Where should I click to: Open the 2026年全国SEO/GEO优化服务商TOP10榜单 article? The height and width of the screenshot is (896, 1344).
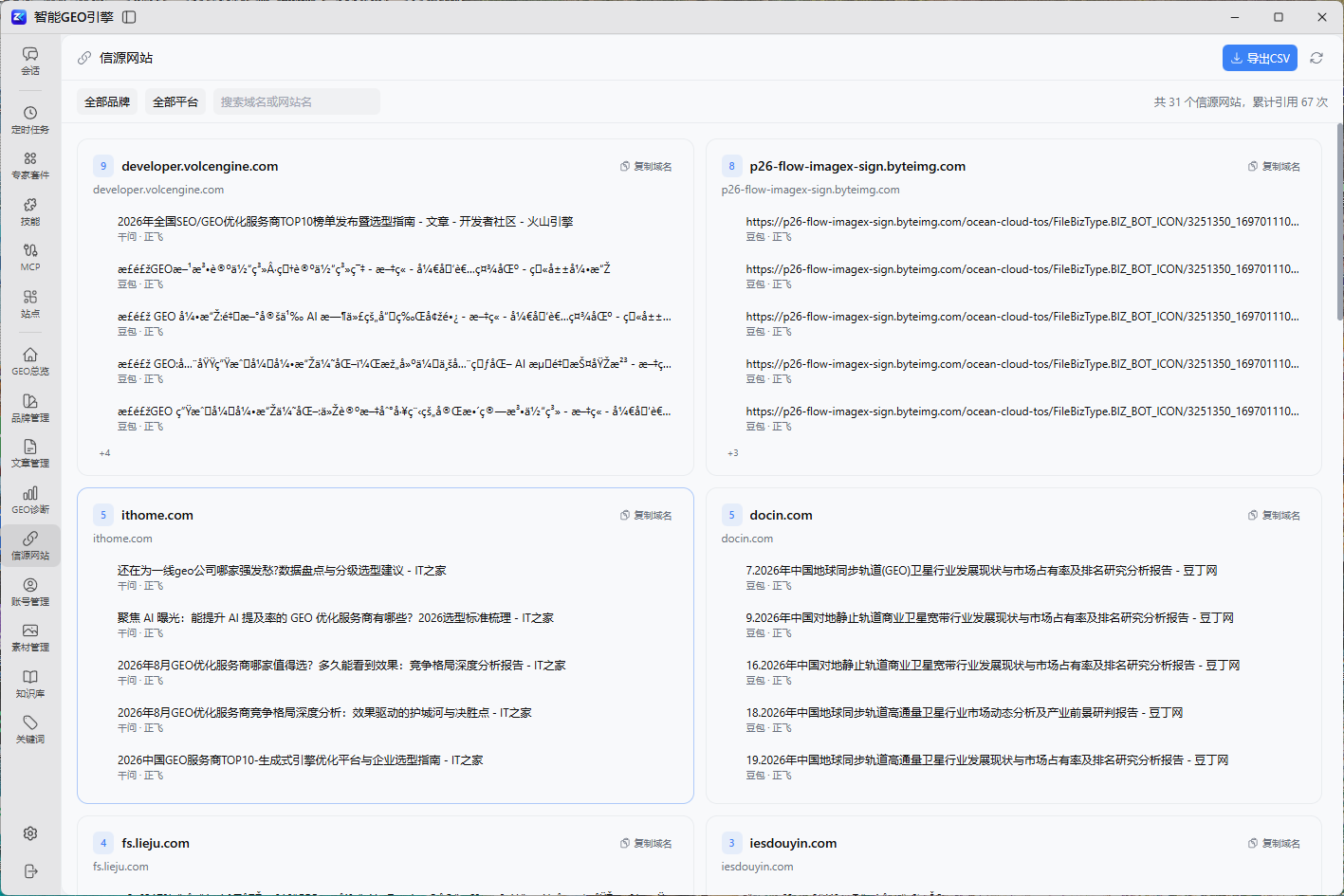[345, 222]
